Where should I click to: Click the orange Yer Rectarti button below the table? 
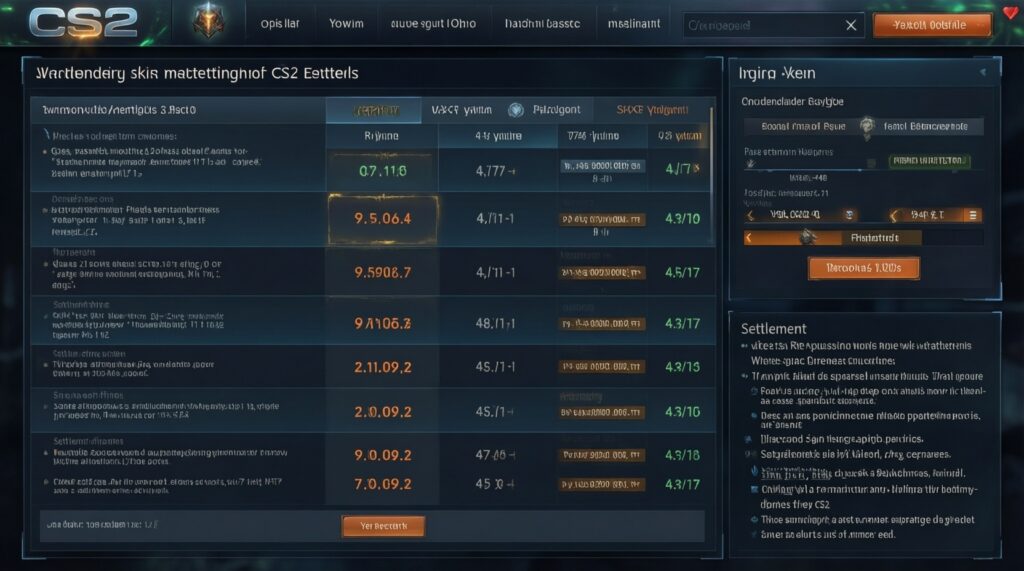point(383,526)
